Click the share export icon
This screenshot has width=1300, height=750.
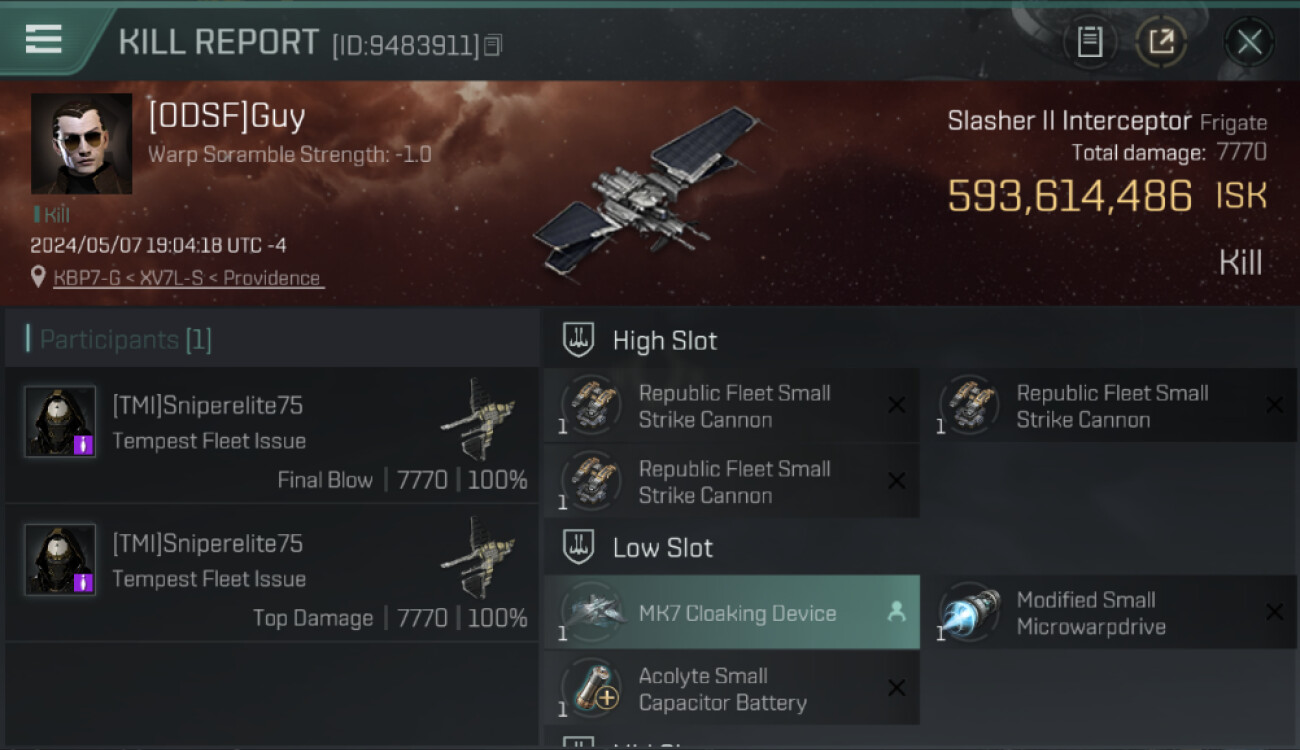[x=1161, y=42]
